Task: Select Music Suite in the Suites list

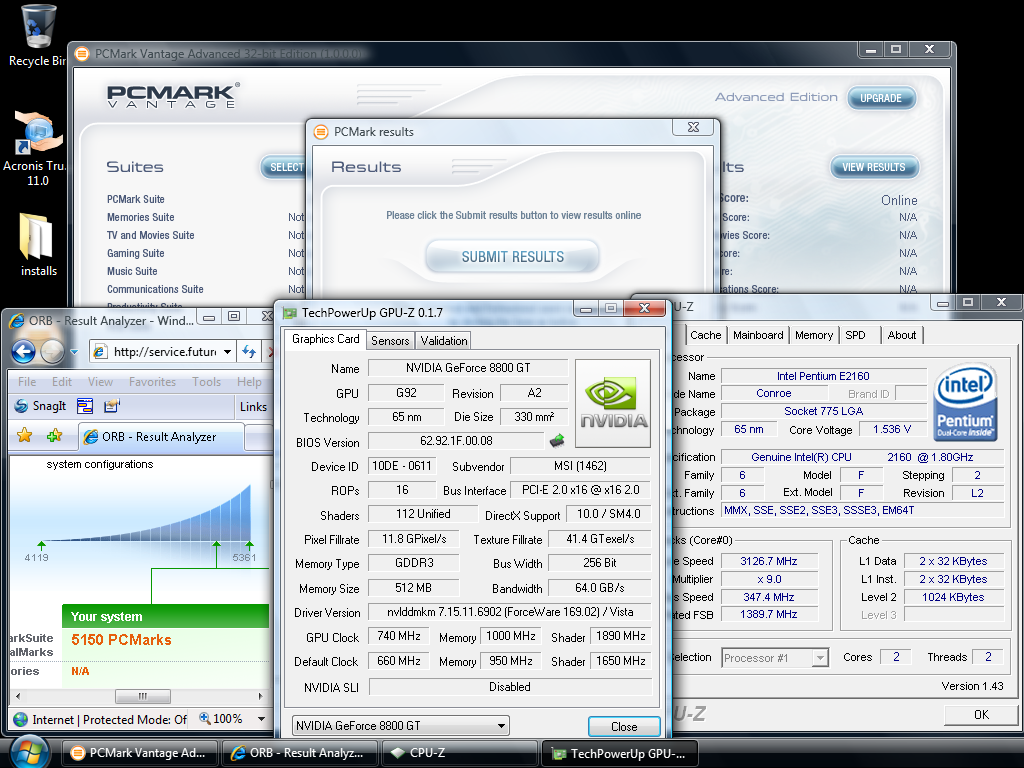Action: tap(132, 271)
